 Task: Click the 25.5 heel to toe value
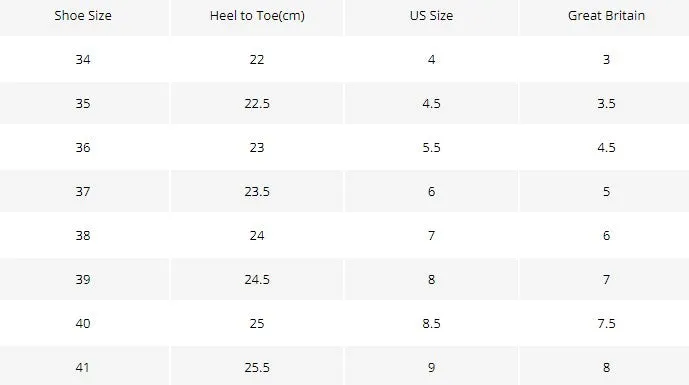click(x=257, y=367)
